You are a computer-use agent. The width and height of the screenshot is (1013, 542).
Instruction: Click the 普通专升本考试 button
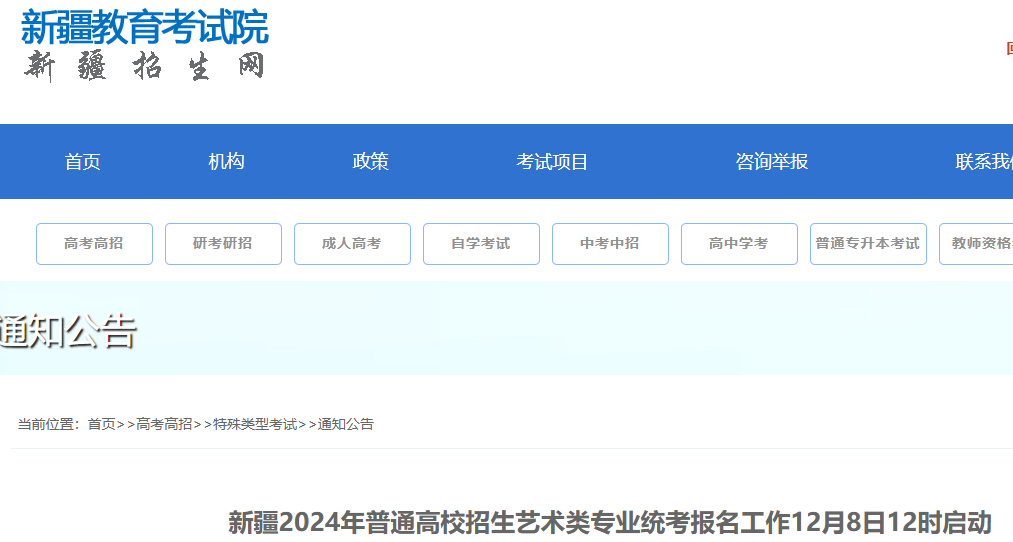click(x=868, y=244)
